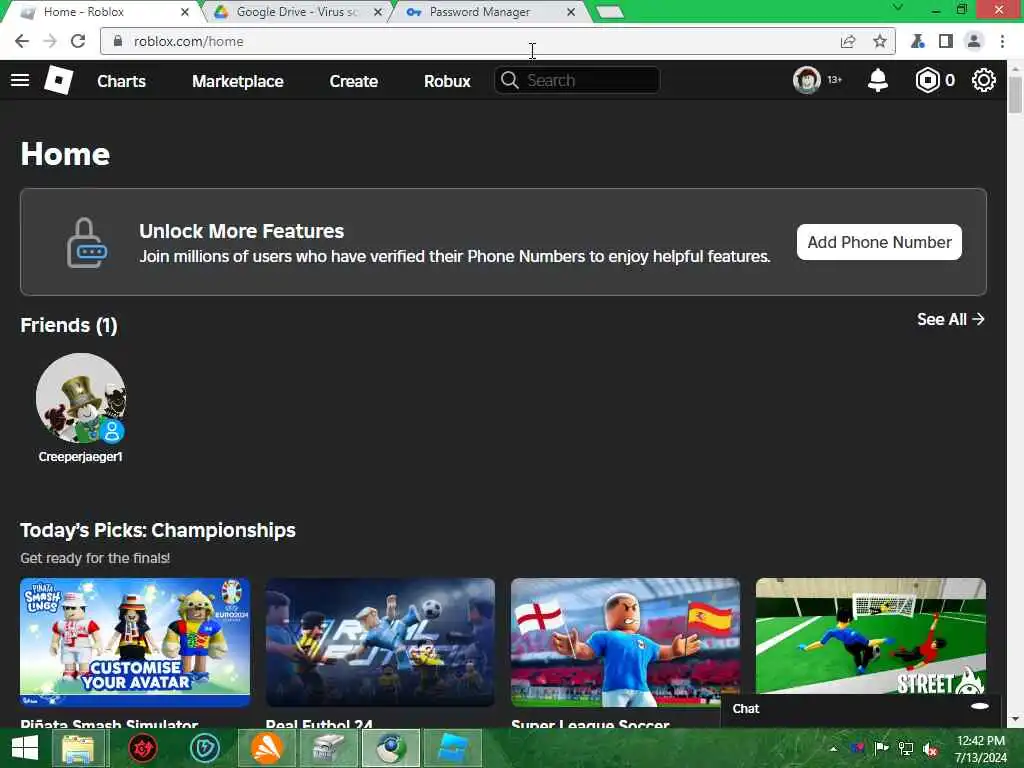Open a new browser tab

[x=610, y=12]
